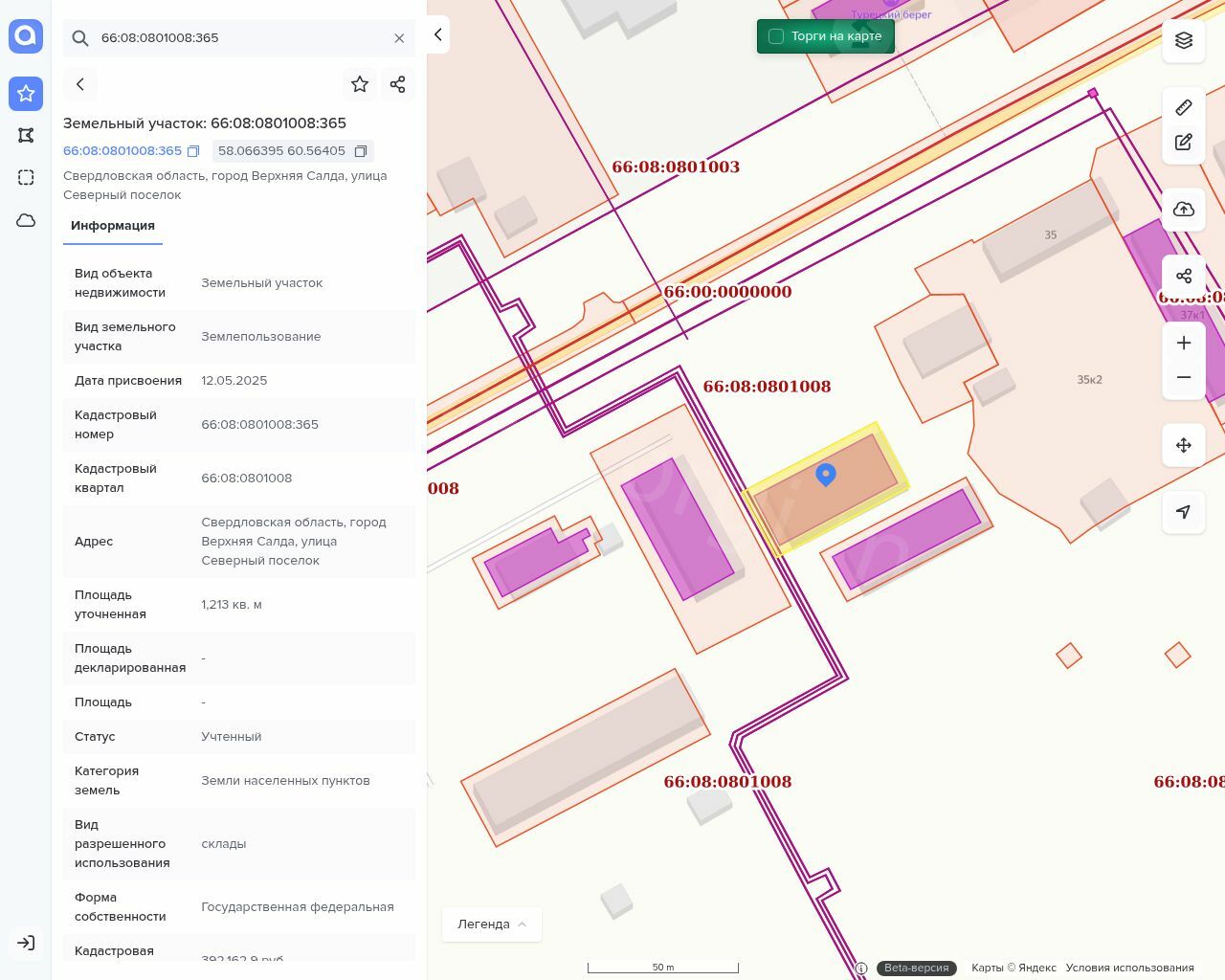
Task: Click the cadastral number link 66:08:0801008:365
Action: 122,151
